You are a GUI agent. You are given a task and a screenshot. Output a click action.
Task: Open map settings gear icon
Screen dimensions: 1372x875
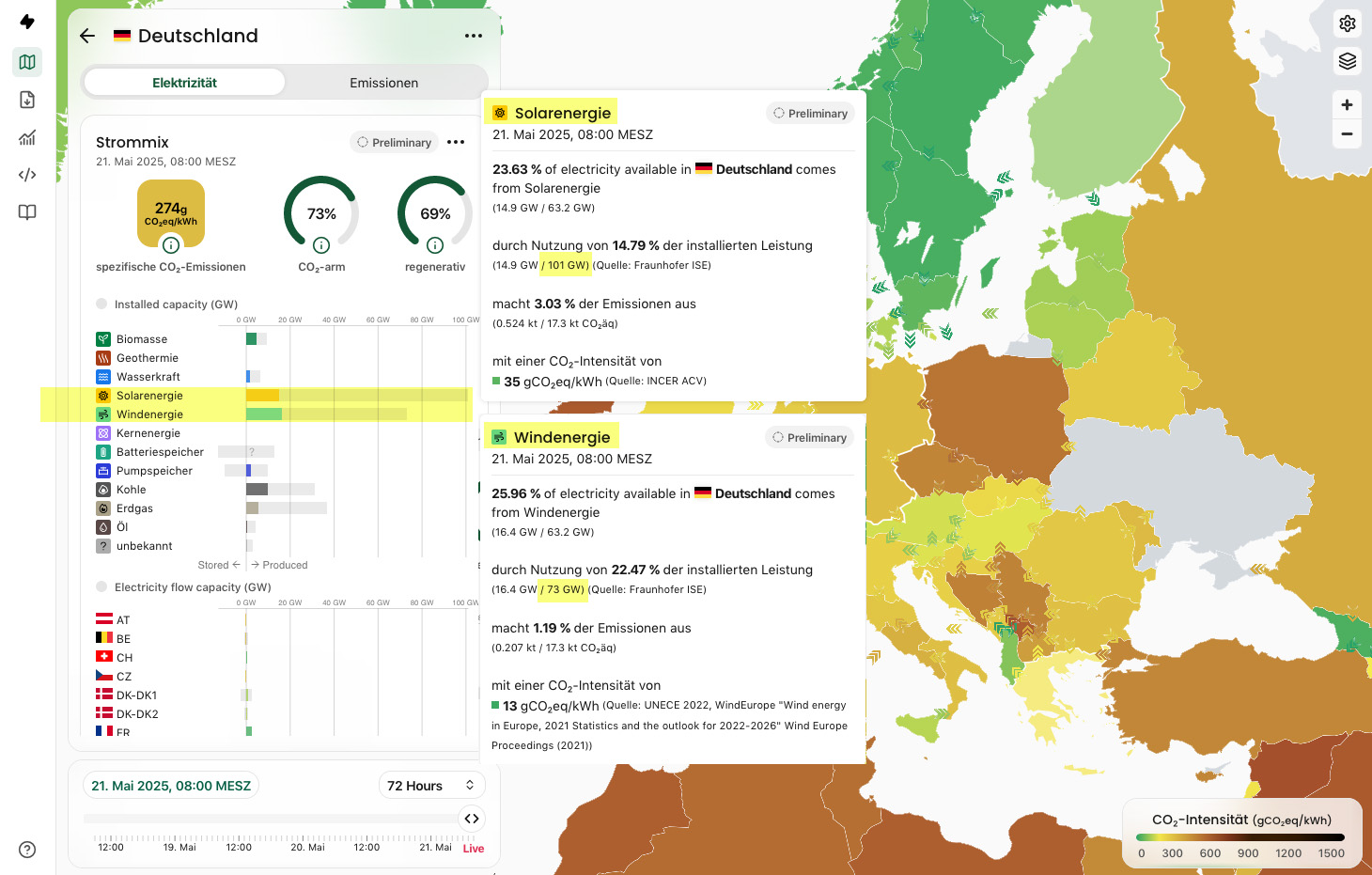(1347, 23)
